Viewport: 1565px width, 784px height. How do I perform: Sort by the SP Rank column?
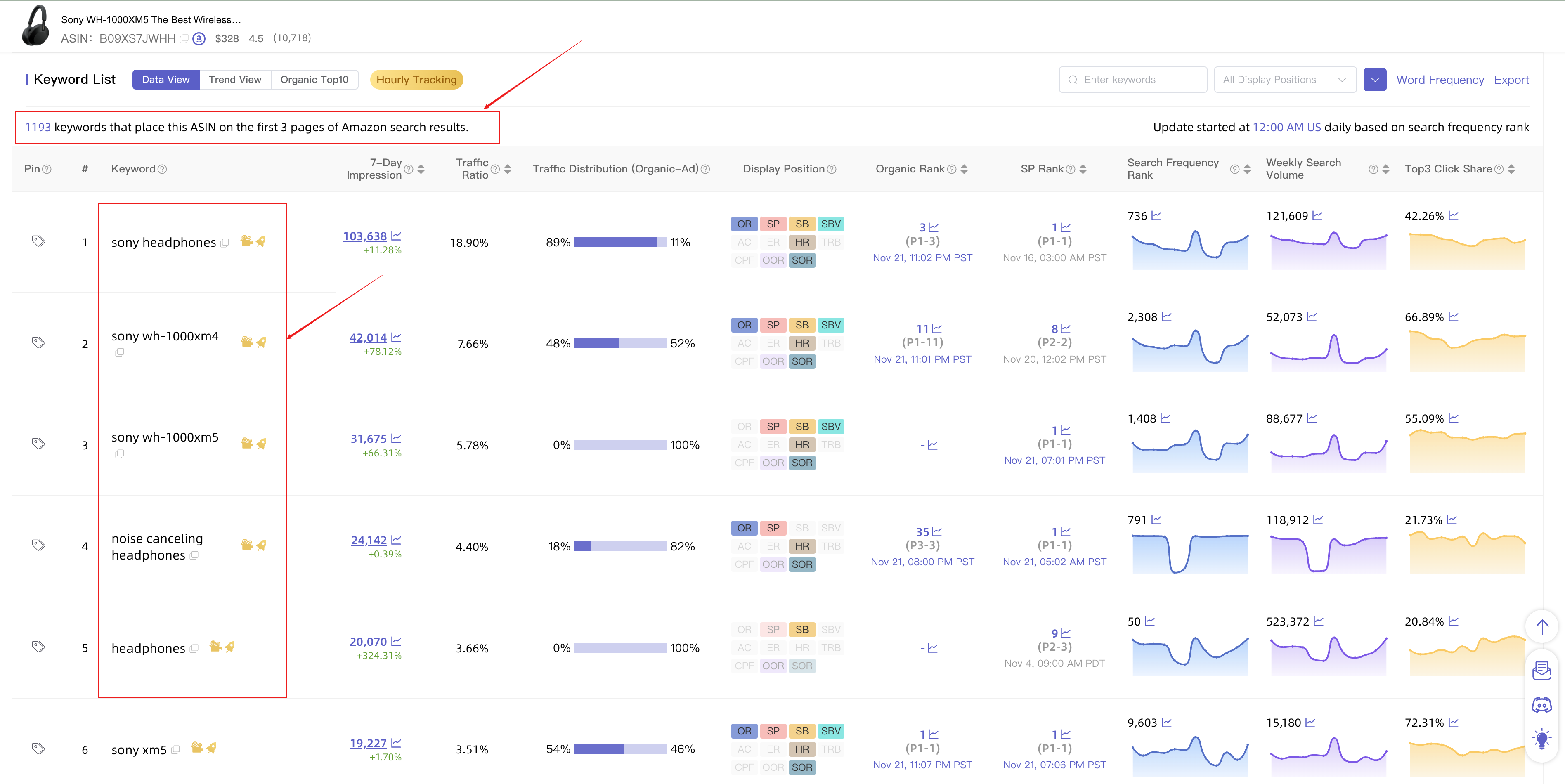point(1083,170)
